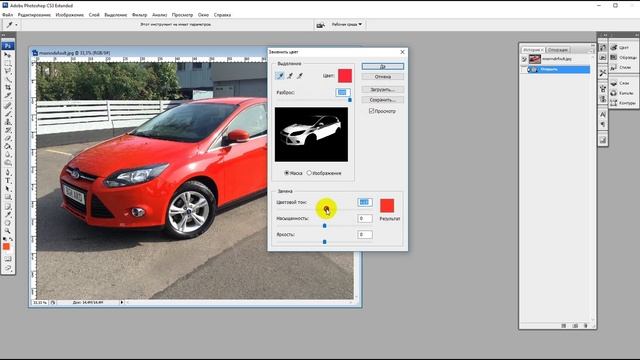Viewport: 640px width, 360px height.
Task: Open the History panel options menu
Action: tap(591, 50)
